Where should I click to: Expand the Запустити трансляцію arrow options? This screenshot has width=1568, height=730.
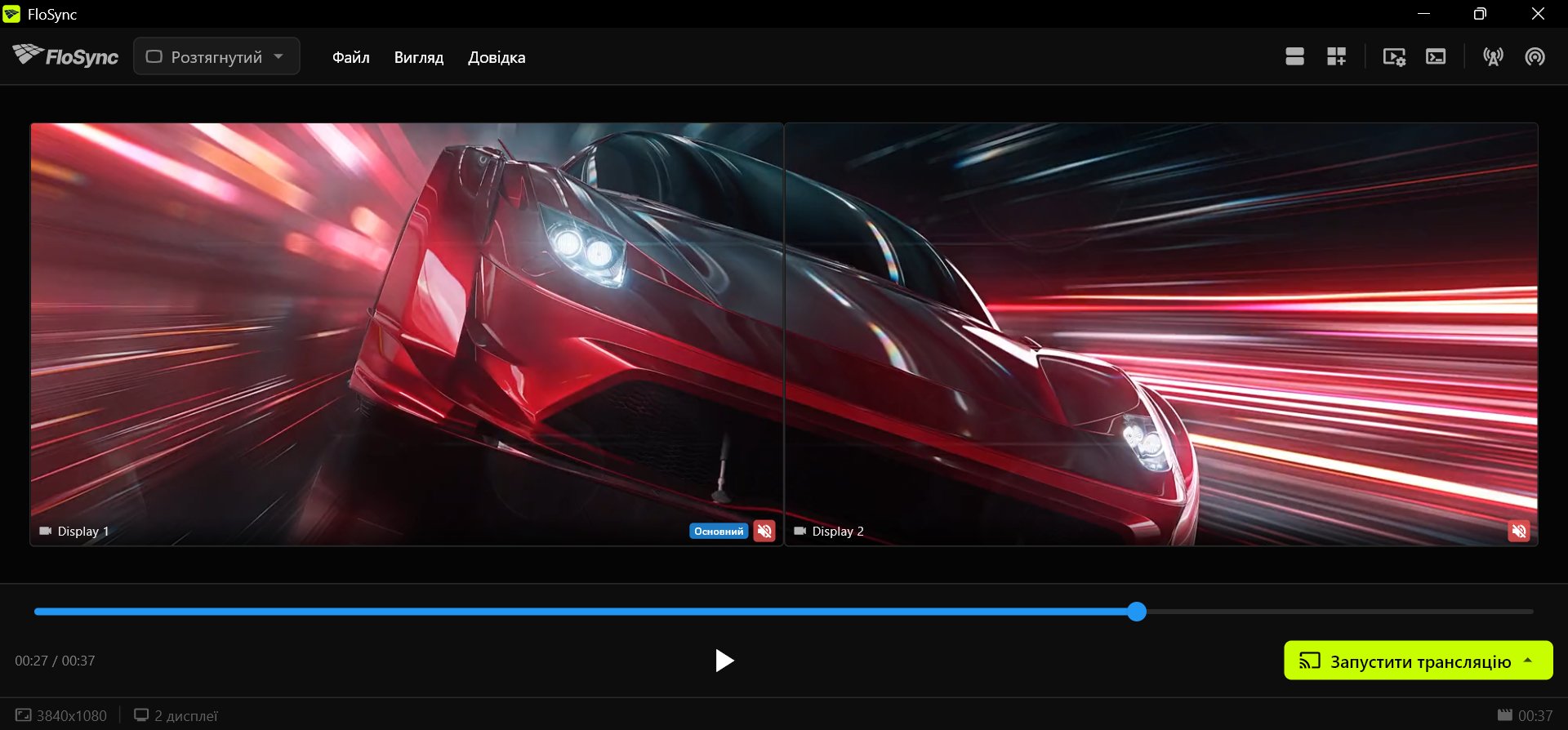1528,661
